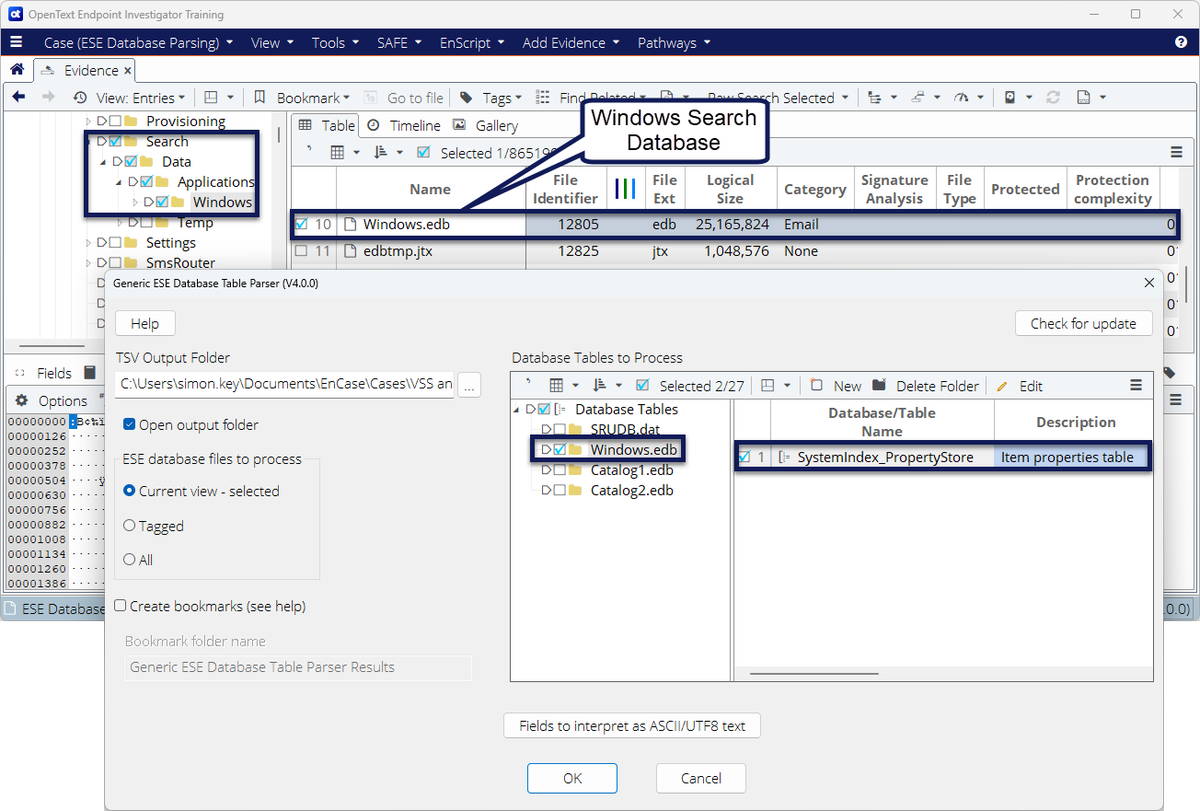Click the sort icon in Evidence table toolbar
This screenshot has height=811, width=1200.
(x=380, y=152)
